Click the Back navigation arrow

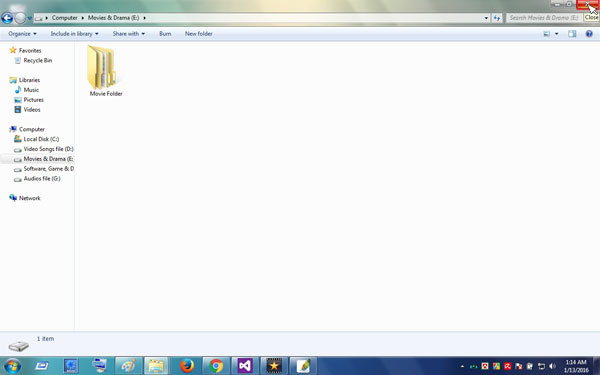click(7, 18)
